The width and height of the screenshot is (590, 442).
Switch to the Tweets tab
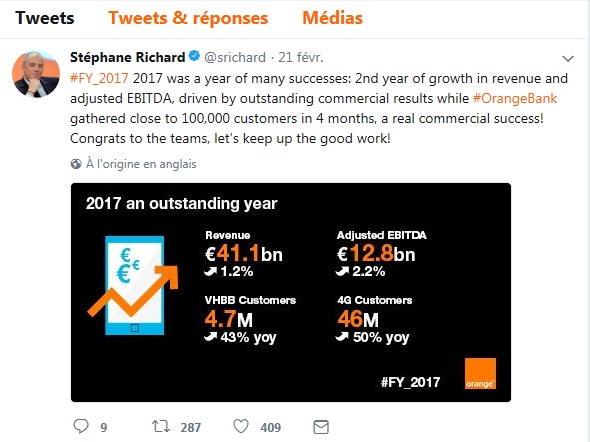tap(45, 18)
